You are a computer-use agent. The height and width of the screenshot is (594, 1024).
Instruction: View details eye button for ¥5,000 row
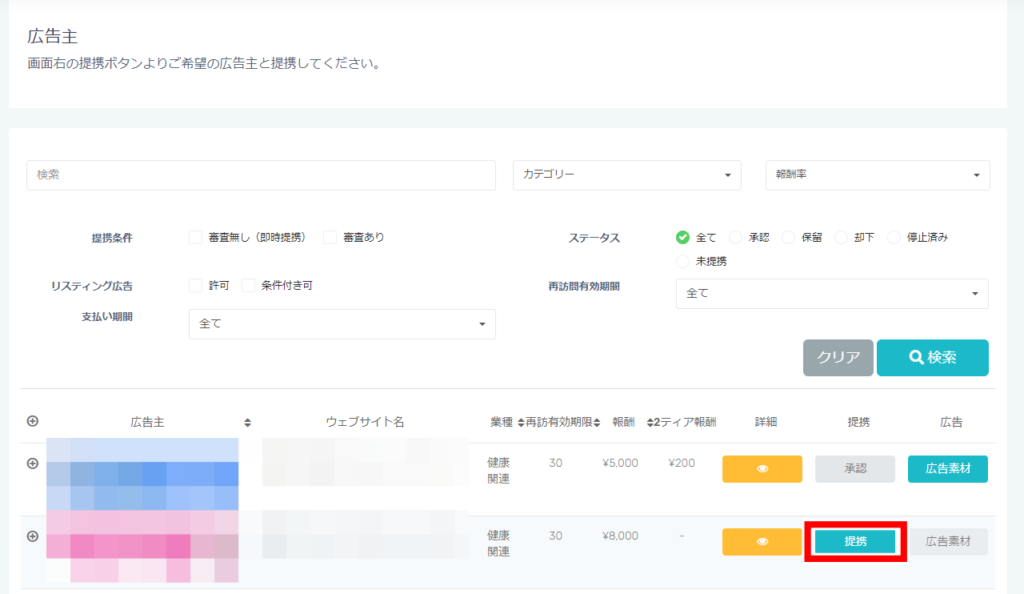(x=762, y=469)
